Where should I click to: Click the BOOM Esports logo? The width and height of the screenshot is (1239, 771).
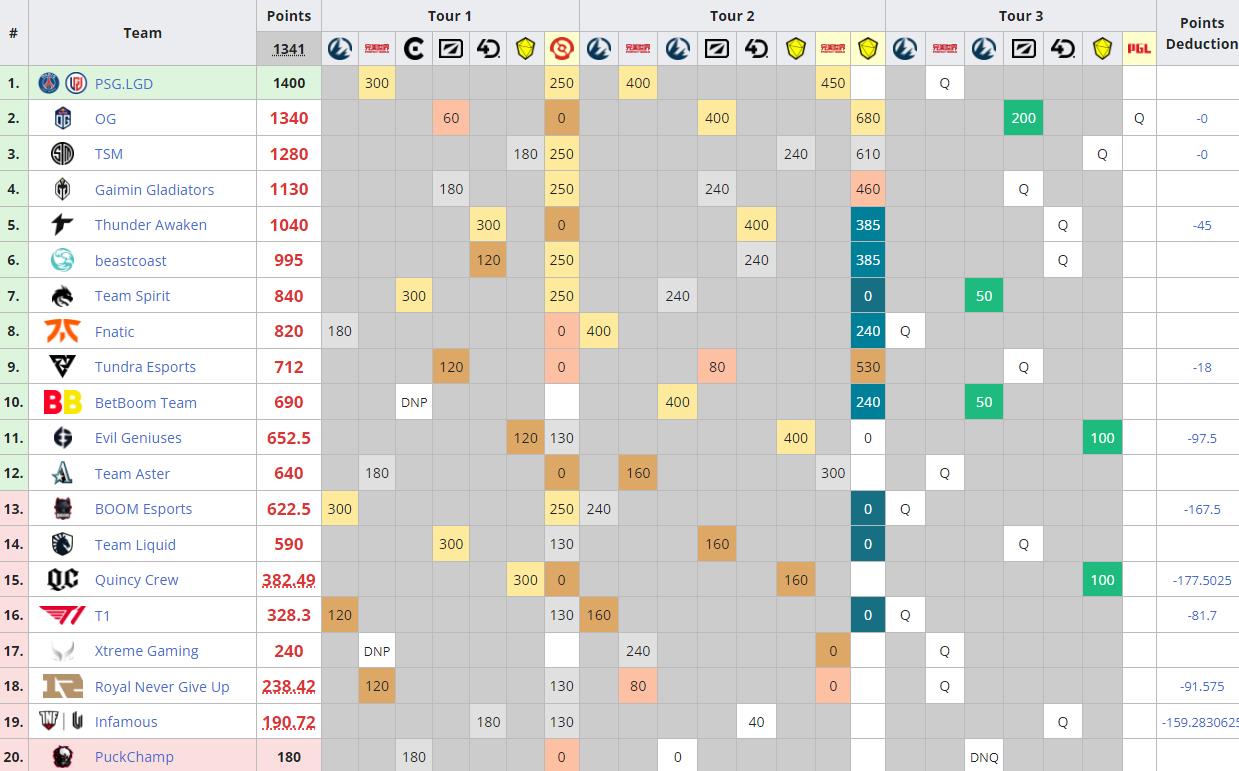pyautogui.click(x=62, y=509)
